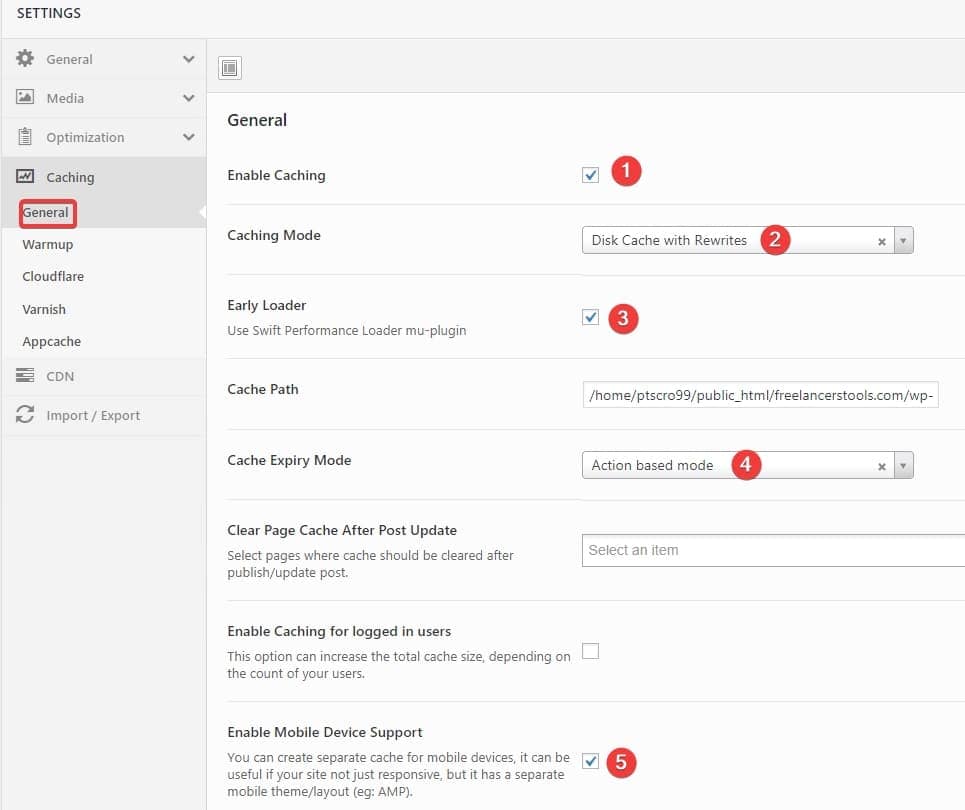Open the Cache Expiry Mode dropdown
This screenshot has height=810, width=965.
click(x=903, y=465)
